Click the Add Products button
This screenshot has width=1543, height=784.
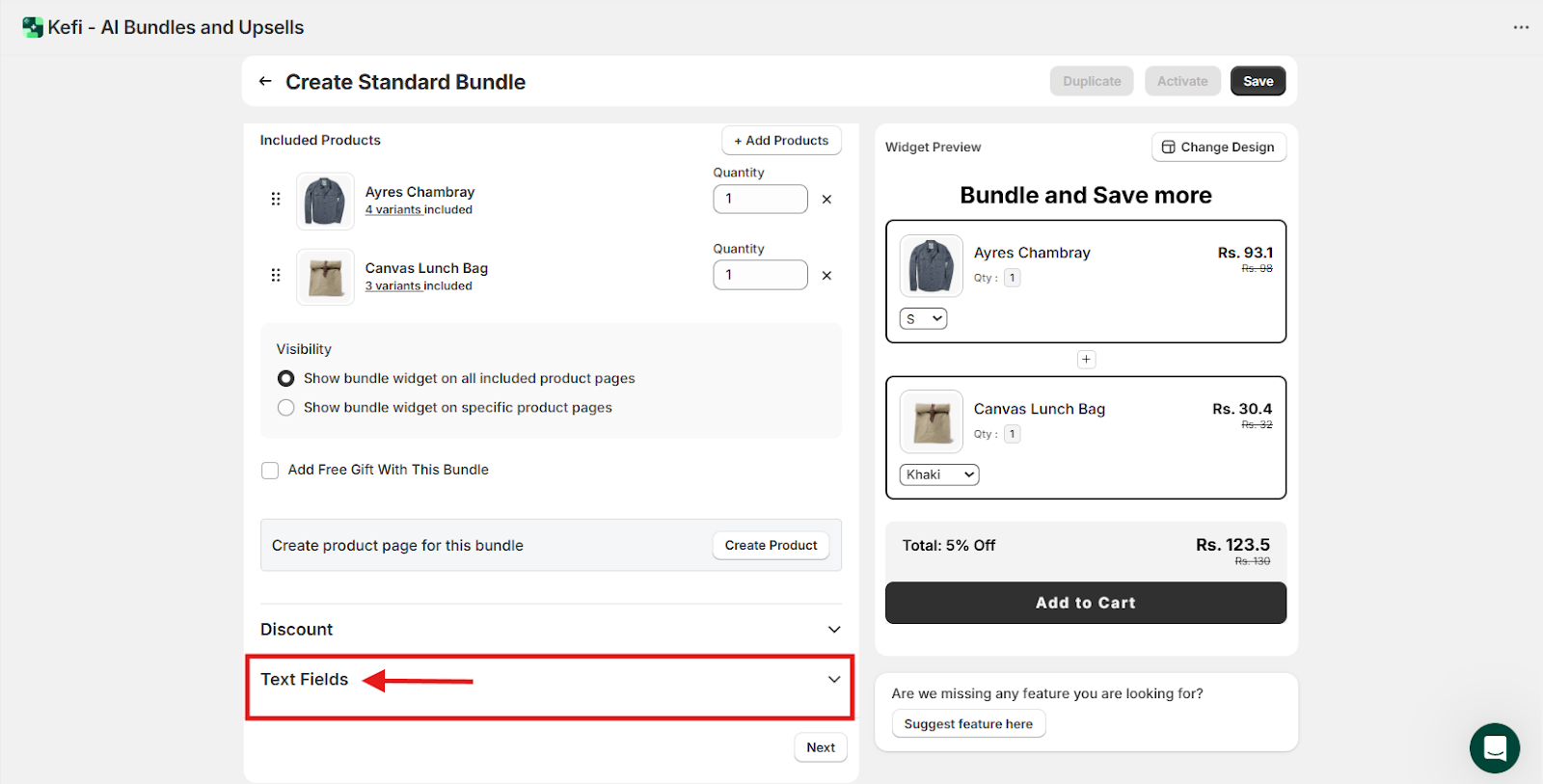[x=781, y=141]
